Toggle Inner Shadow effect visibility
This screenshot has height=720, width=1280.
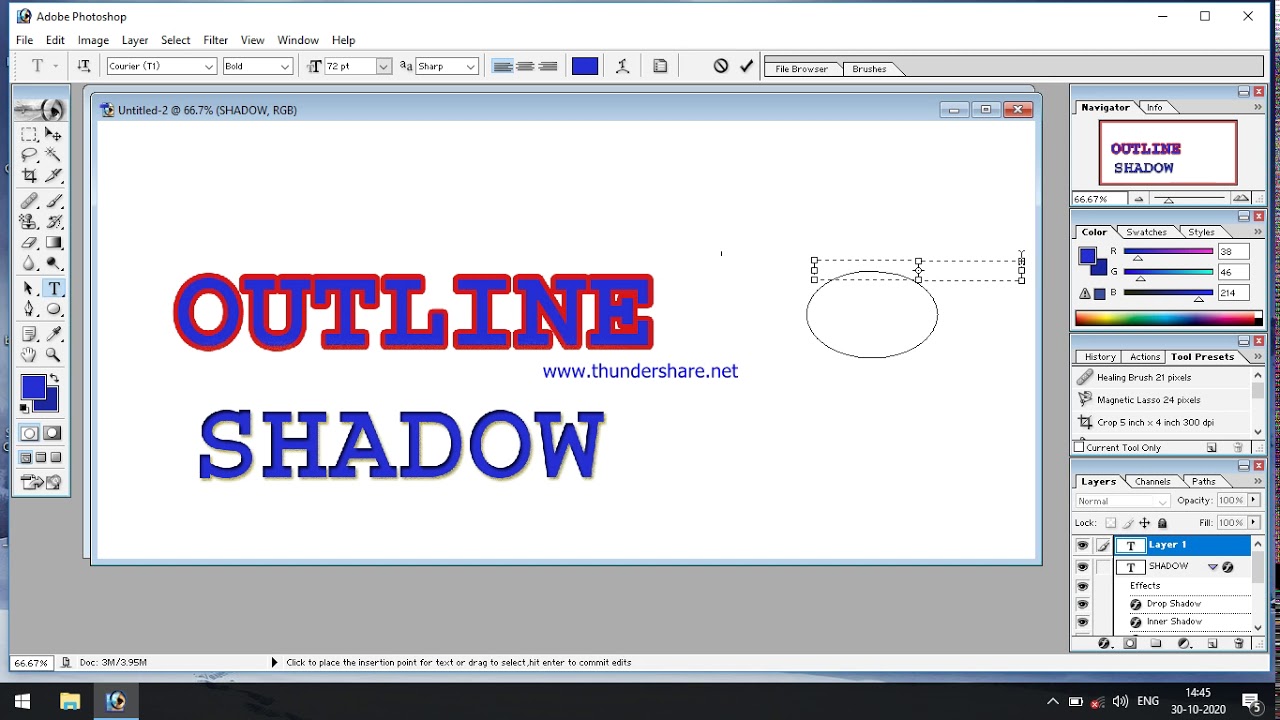[1082, 622]
